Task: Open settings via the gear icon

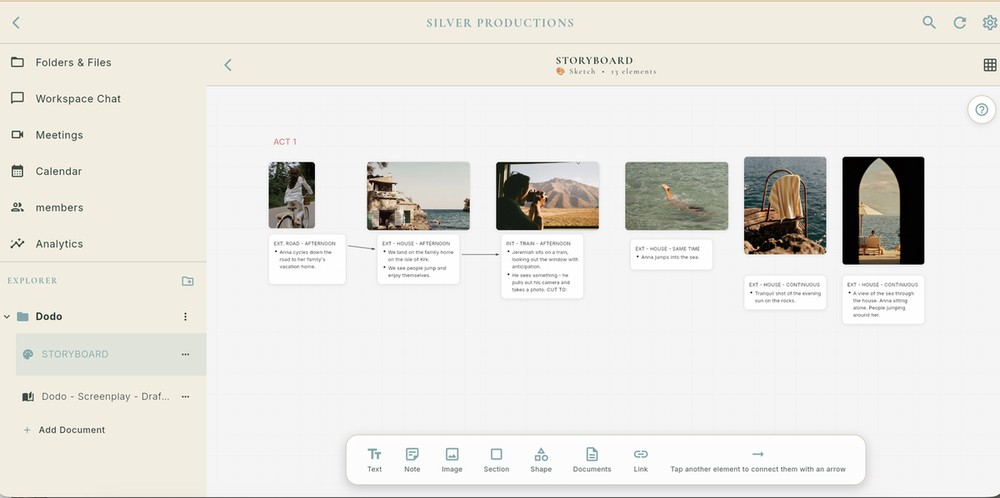Action: point(989,23)
